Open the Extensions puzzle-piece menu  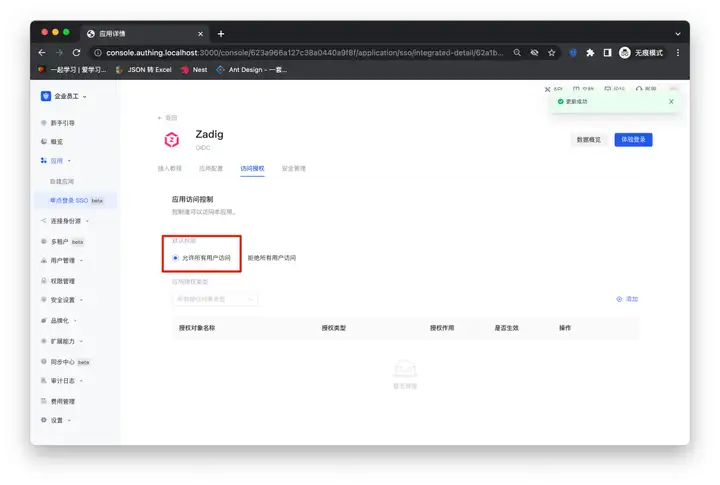click(x=590, y=53)
